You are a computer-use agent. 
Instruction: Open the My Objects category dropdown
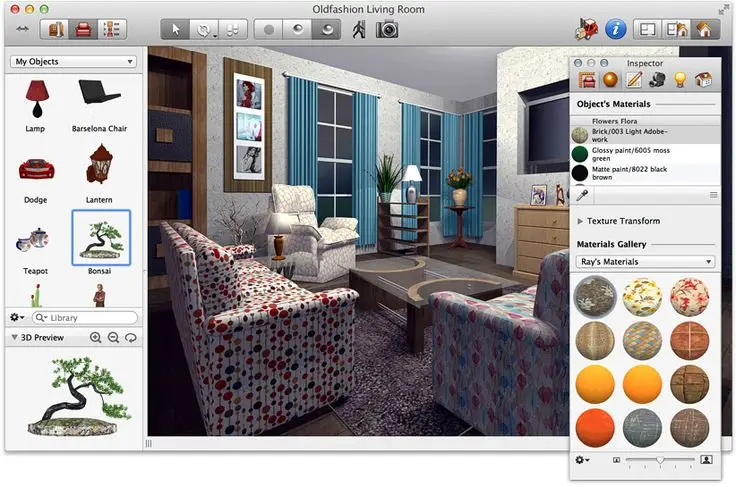tap(73, 62)
